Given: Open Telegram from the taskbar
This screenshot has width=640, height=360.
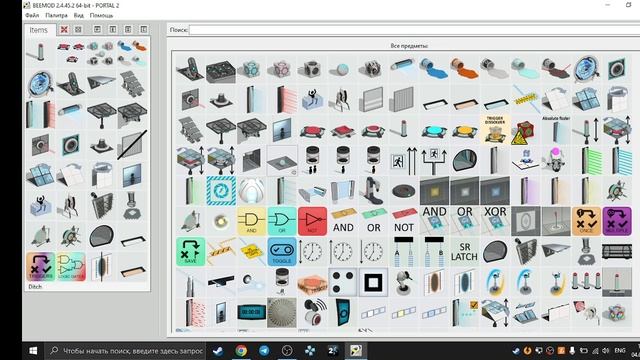Looking at the screenshot, I should [264, 351].
